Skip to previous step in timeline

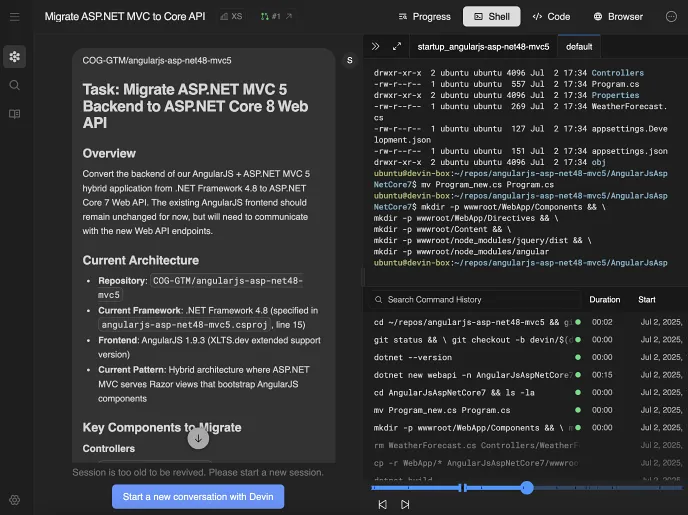383,504
